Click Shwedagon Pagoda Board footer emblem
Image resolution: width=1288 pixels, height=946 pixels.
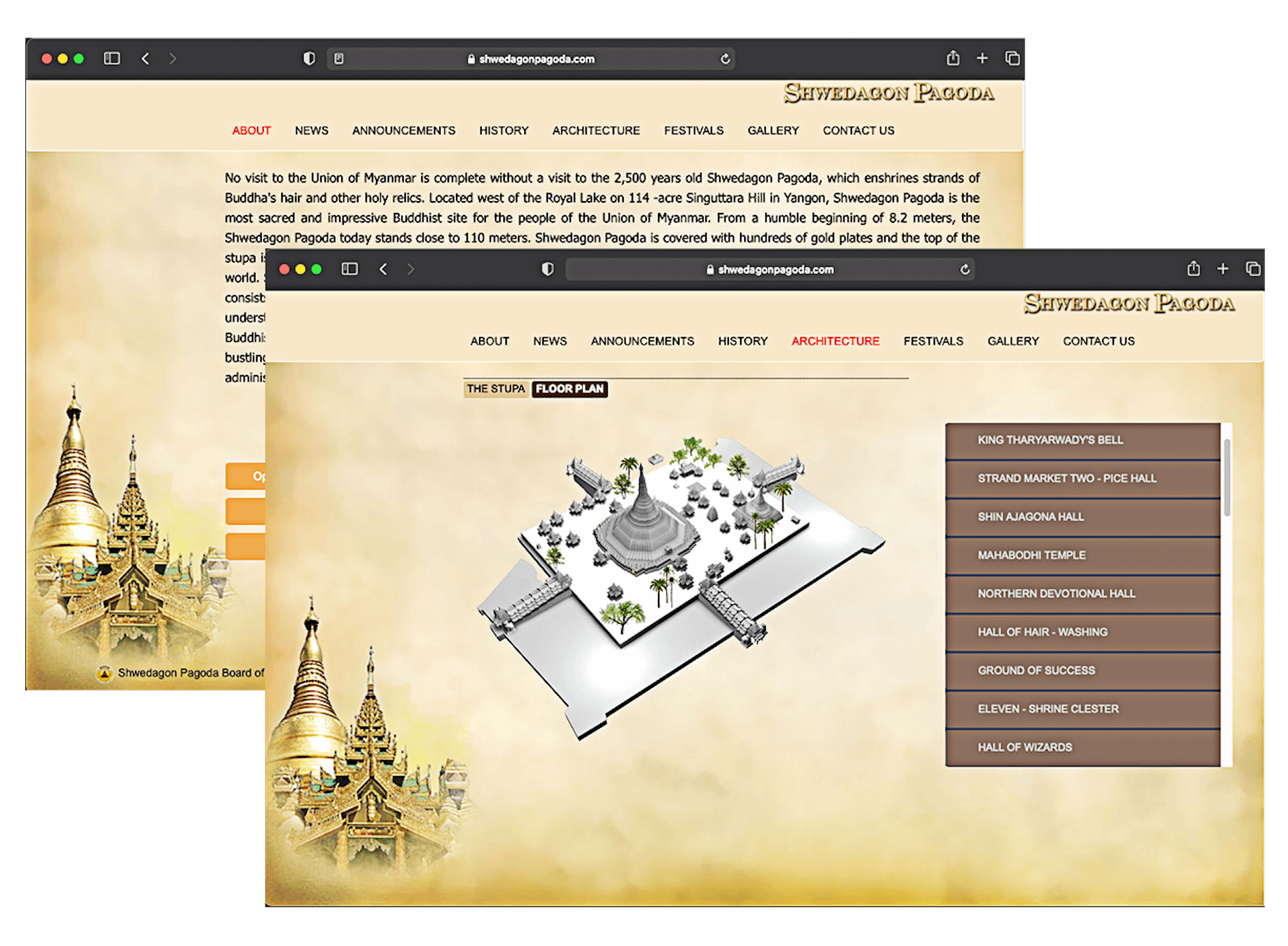(x=104, y=673)
